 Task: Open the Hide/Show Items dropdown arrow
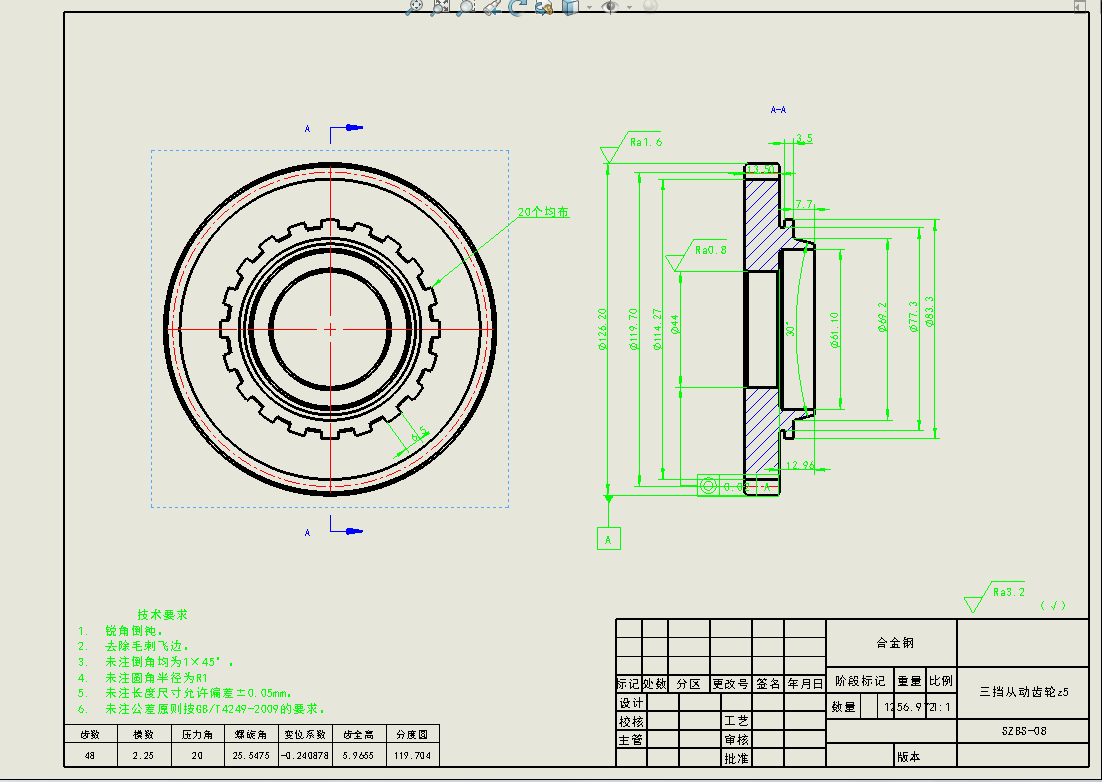(x=628, y=7)
